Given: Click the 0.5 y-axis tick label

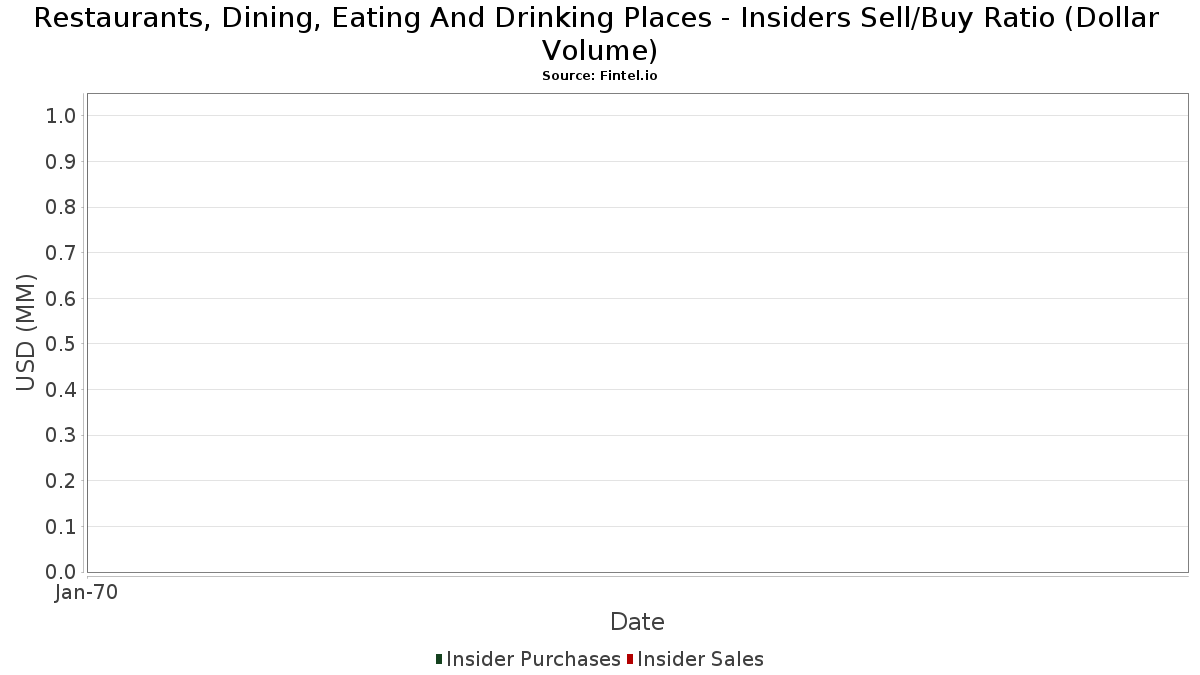Looking at the screenshot, I should point(61,344).
